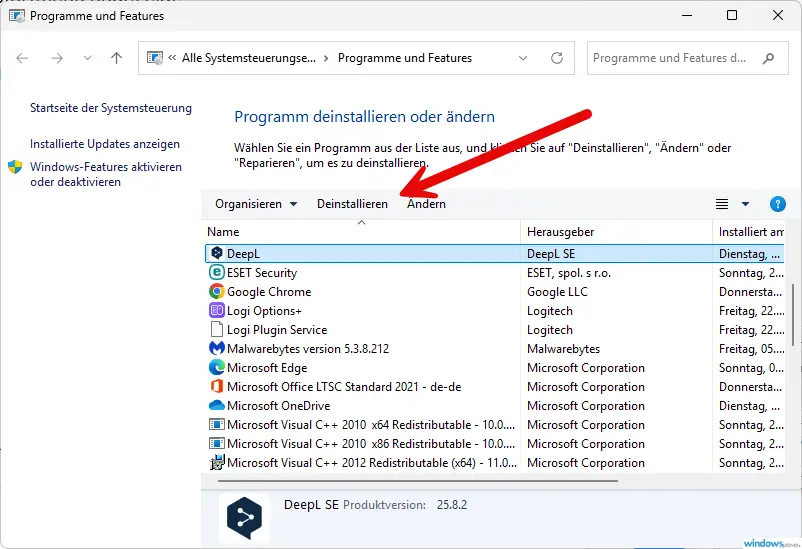Select the Logi Plugin Service row name

(277, 330)
